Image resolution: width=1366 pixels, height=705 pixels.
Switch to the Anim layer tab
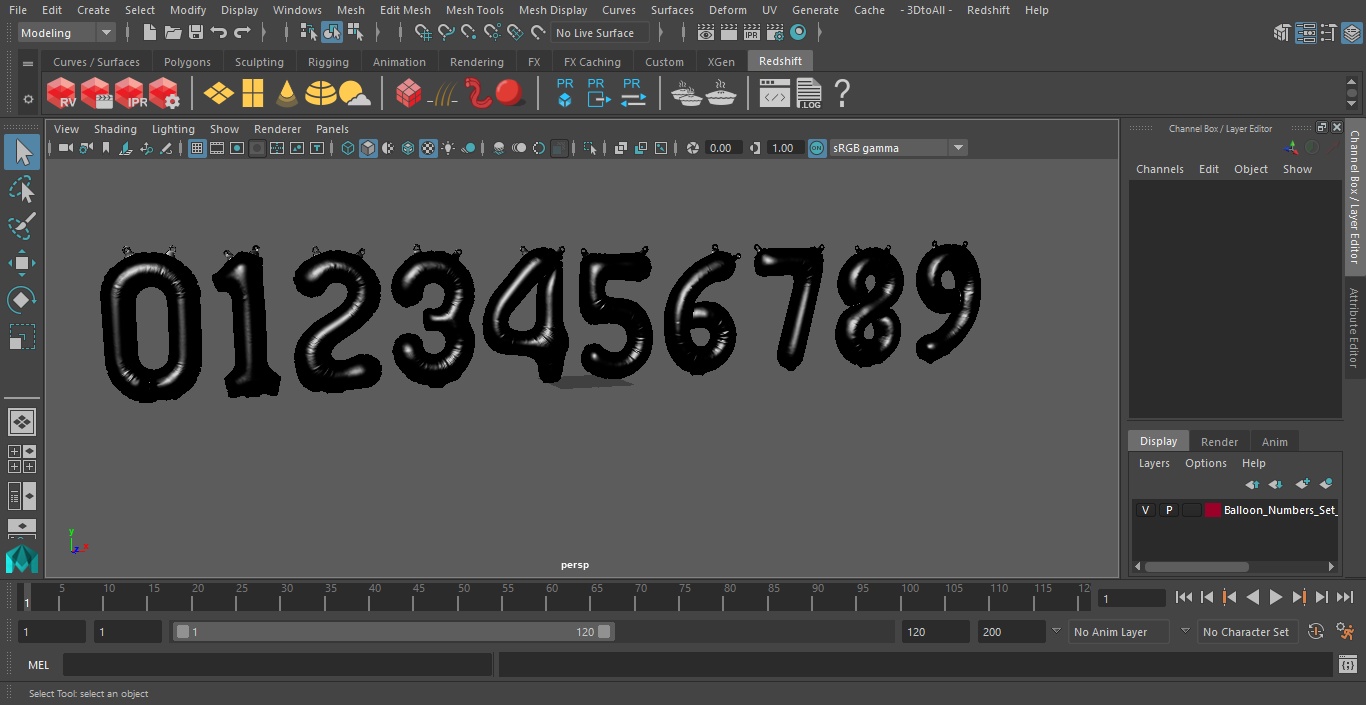pos(1274,442)
